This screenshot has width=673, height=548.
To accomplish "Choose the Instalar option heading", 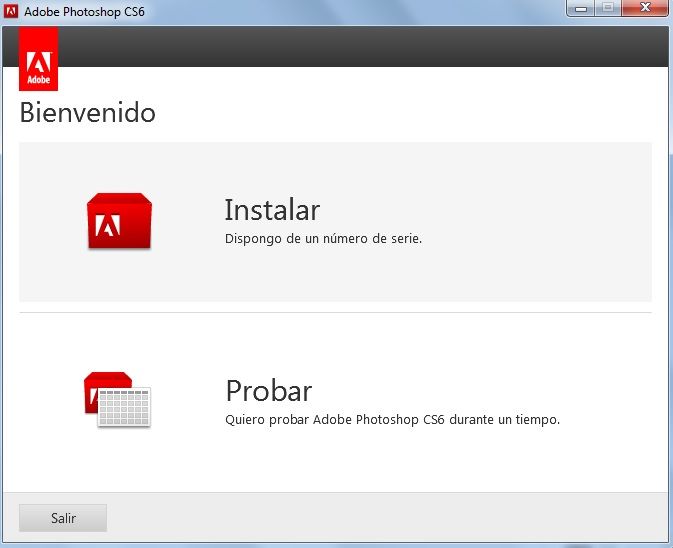I will point(273,210).
